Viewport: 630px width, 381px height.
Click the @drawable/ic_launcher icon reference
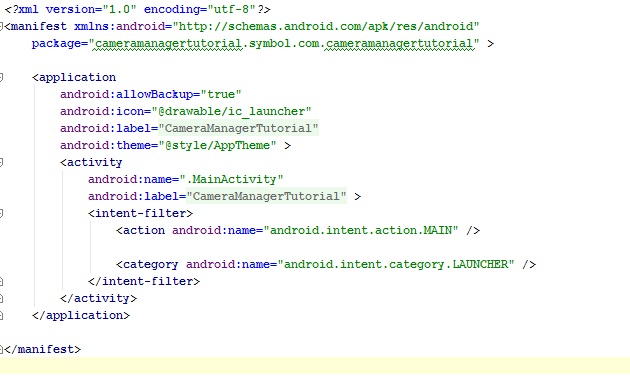pyautogui.click(x=231, y=111)
